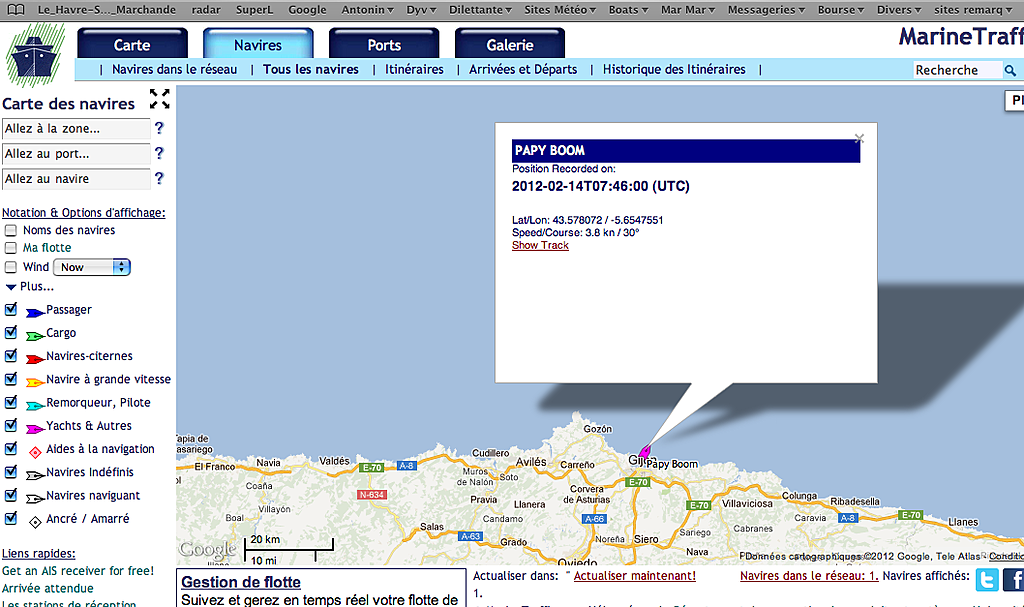Uncheck Navires Indéfinis filter

point(10,472)
